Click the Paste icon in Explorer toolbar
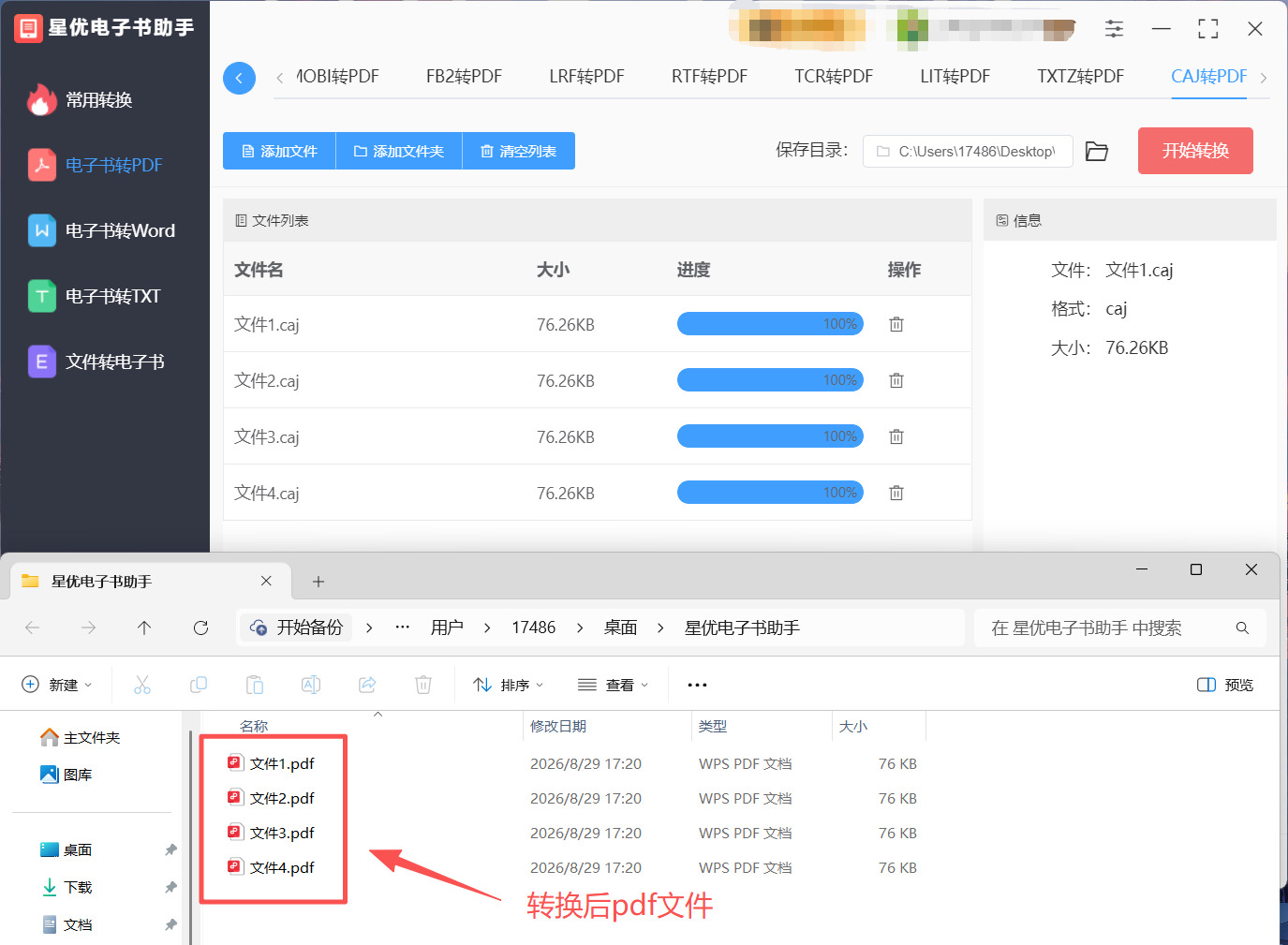 255,685
